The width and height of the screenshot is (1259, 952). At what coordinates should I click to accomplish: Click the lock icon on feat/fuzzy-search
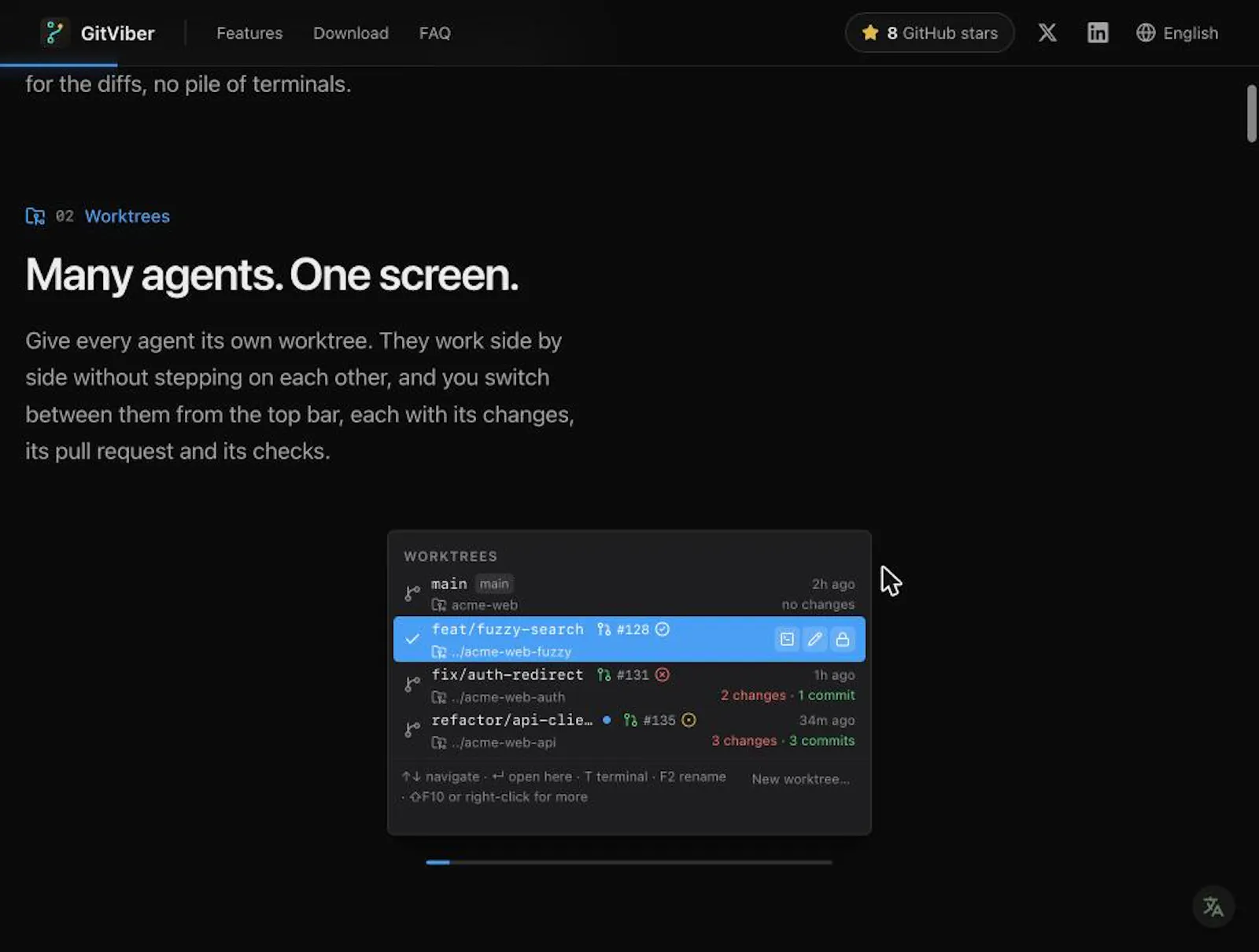coord(842,639)
